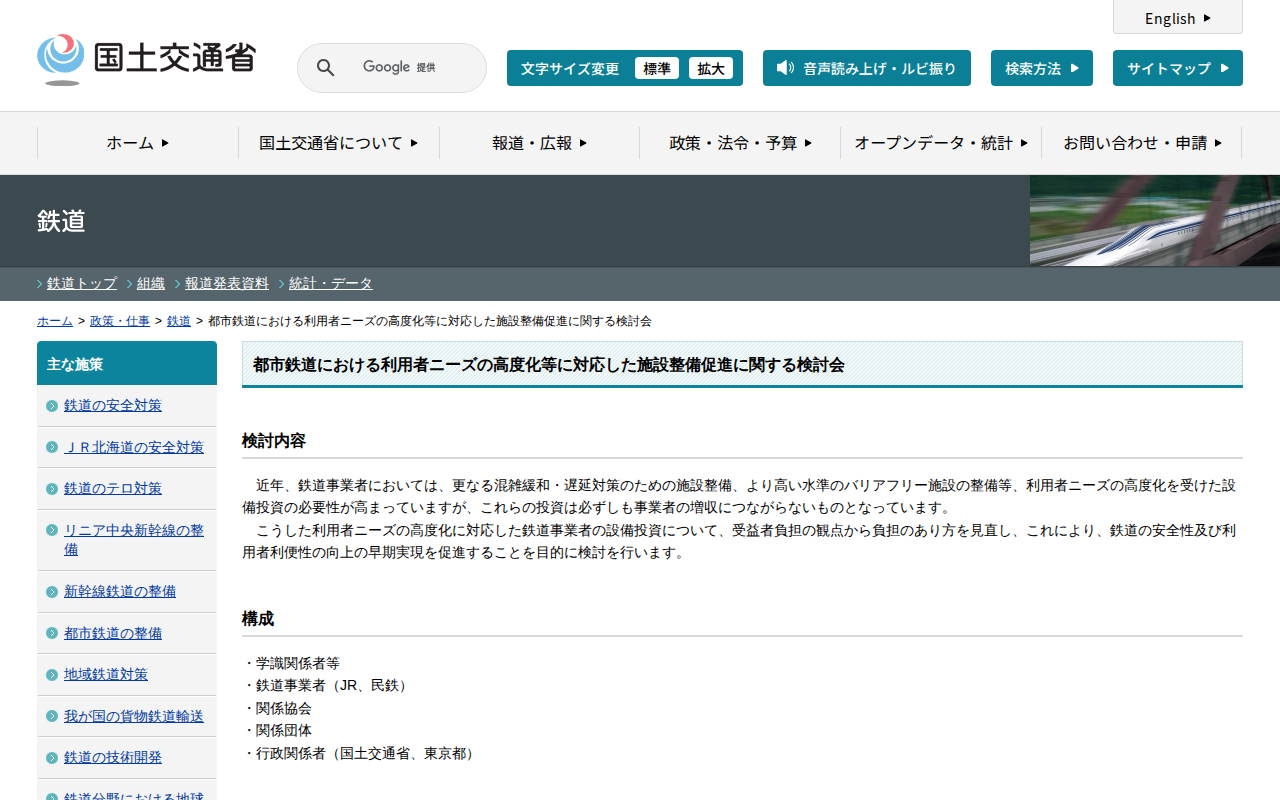Expand the オープンデータ・統計 menu

[x=940, y=143]
